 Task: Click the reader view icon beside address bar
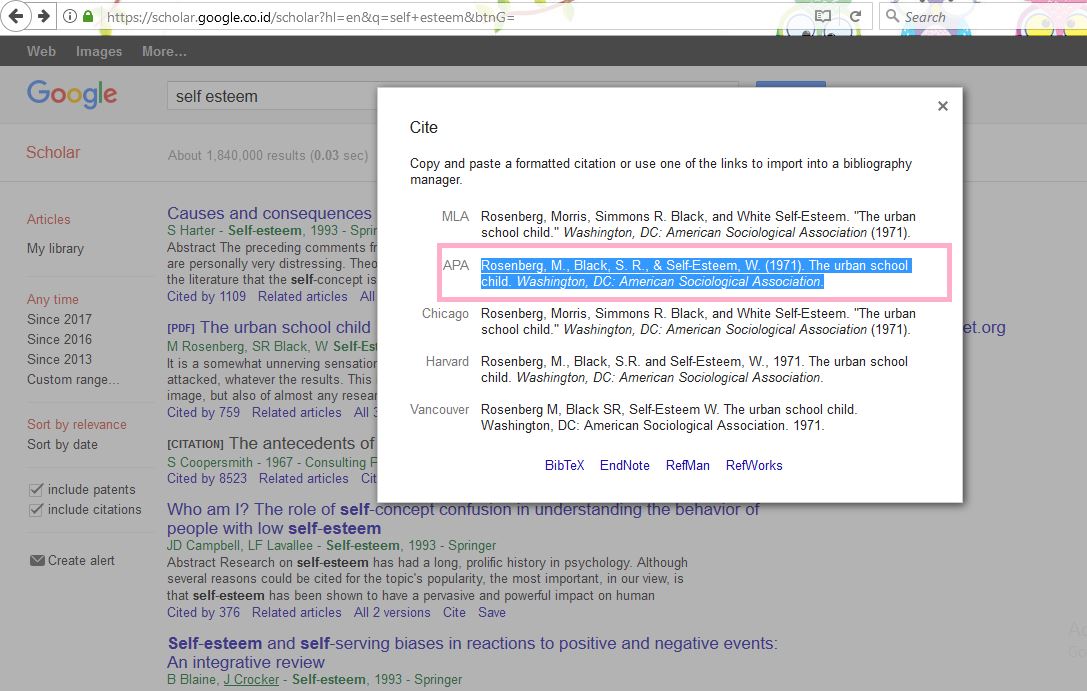[x=823, y=16]
